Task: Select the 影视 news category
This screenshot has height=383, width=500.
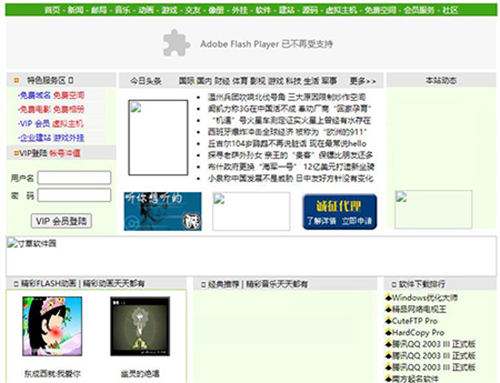Action: 258,81
